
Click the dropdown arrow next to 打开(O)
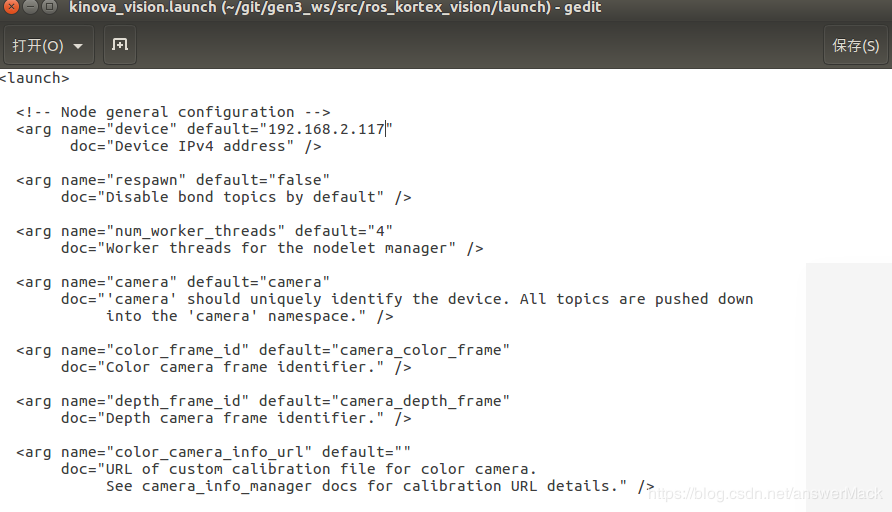click(78, 46)
